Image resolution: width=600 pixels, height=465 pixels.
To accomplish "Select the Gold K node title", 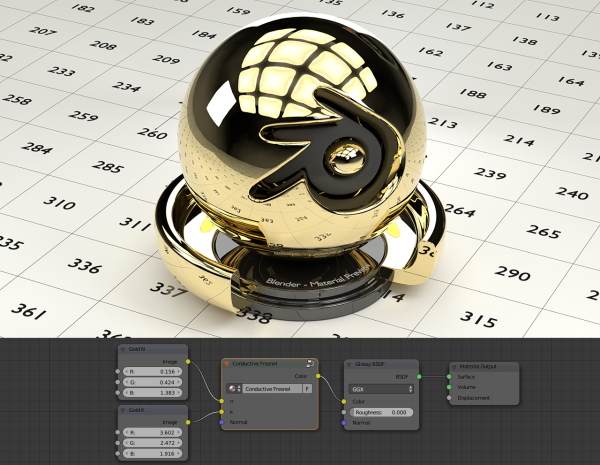I will [x=137, y=410].
